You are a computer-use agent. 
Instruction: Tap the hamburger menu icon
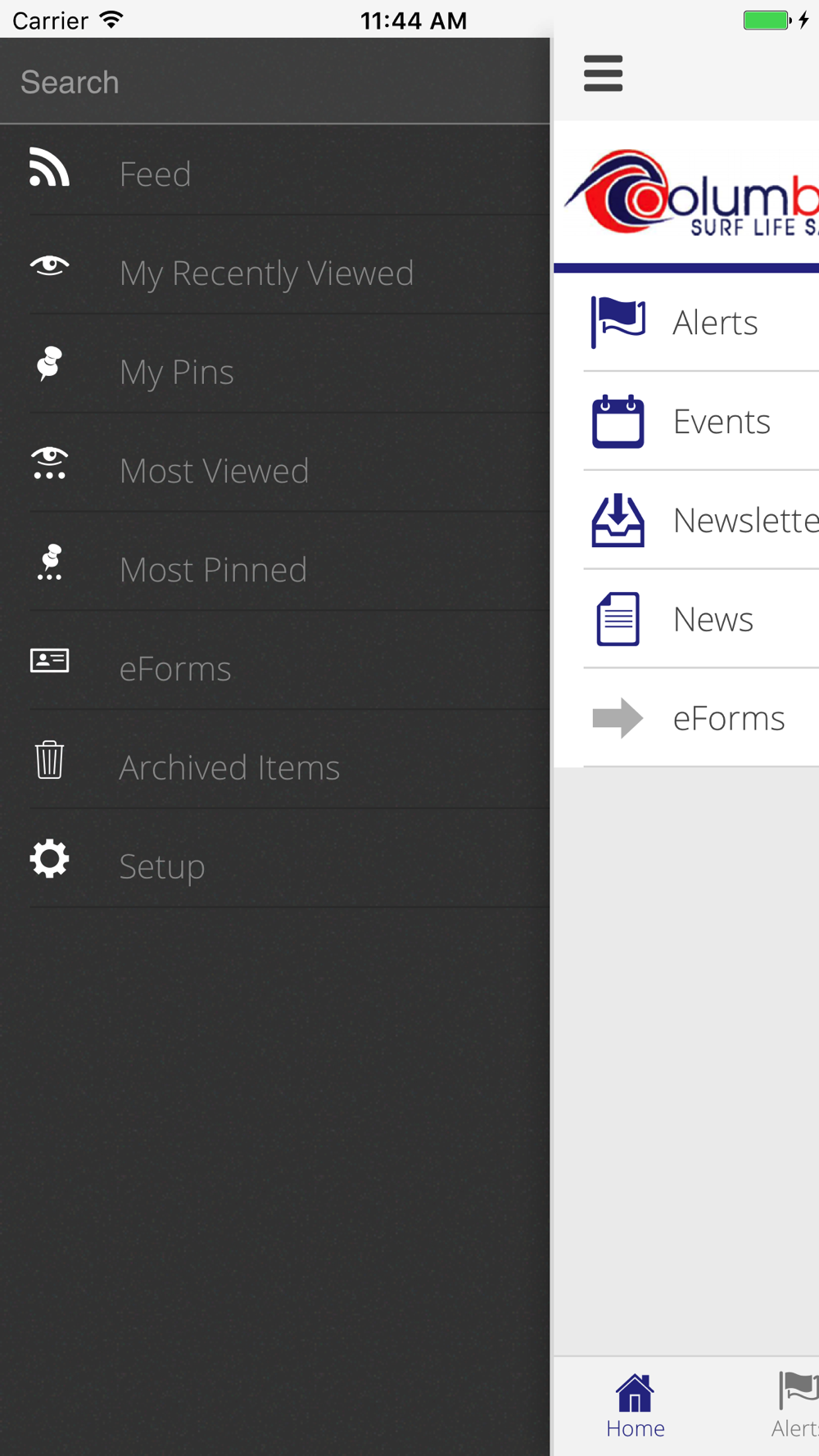[603, 74]
